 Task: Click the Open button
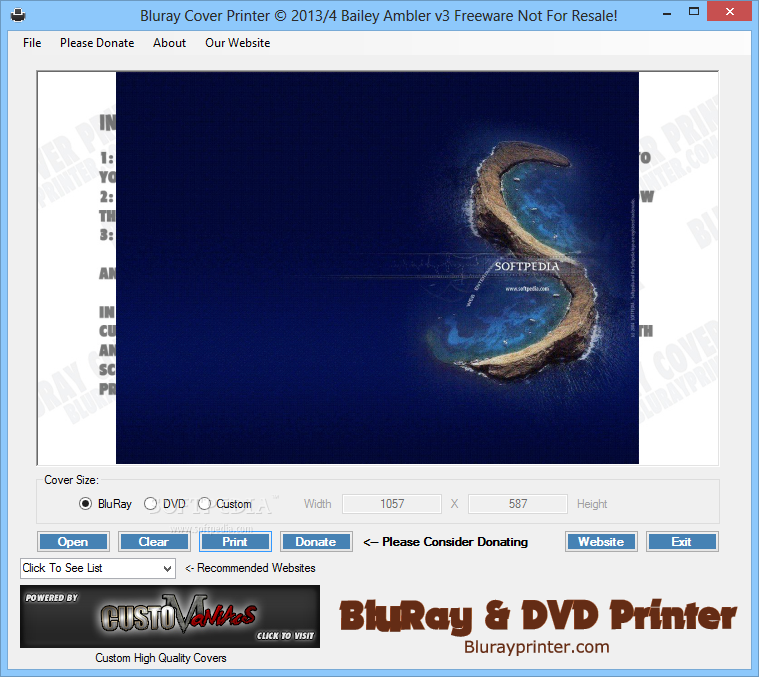click(73, 542)
